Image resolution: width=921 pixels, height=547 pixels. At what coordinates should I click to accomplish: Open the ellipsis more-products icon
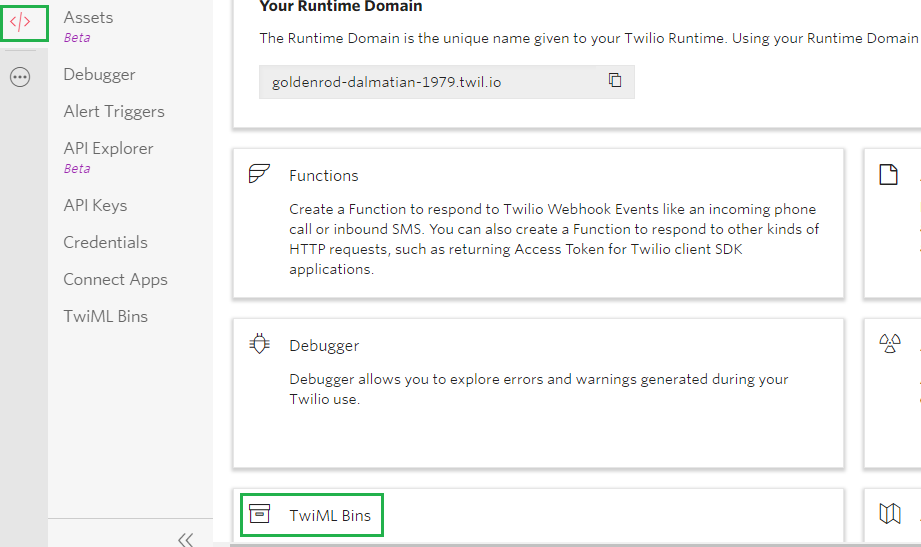(20, 77)
